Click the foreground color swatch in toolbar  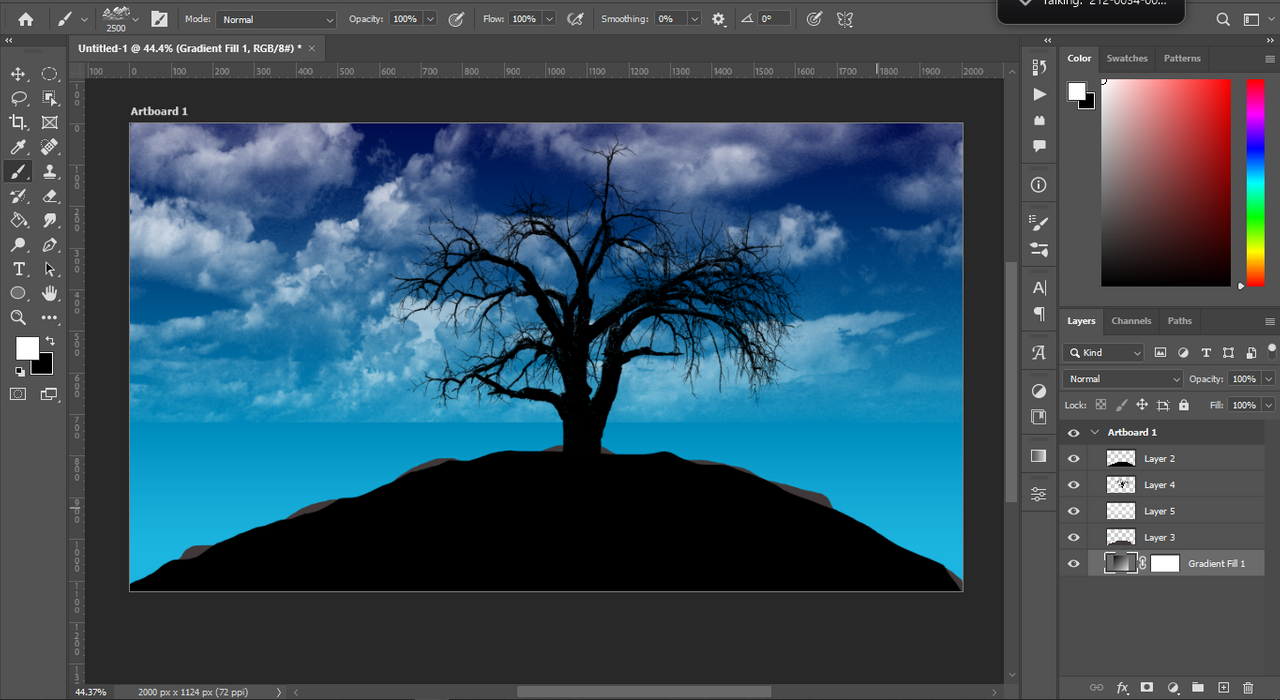click(26, 347)
